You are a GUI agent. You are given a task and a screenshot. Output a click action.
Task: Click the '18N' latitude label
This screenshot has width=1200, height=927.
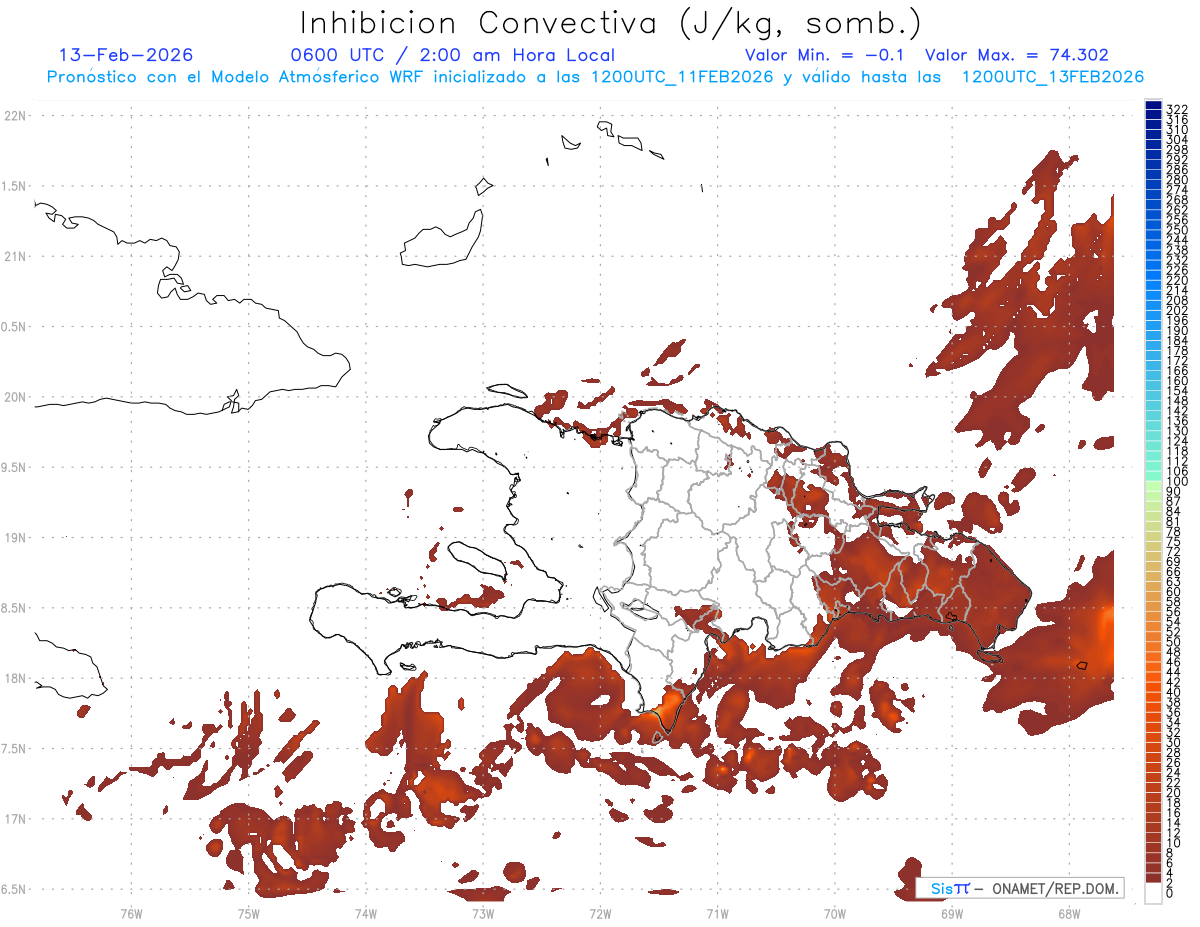point(14,679)
